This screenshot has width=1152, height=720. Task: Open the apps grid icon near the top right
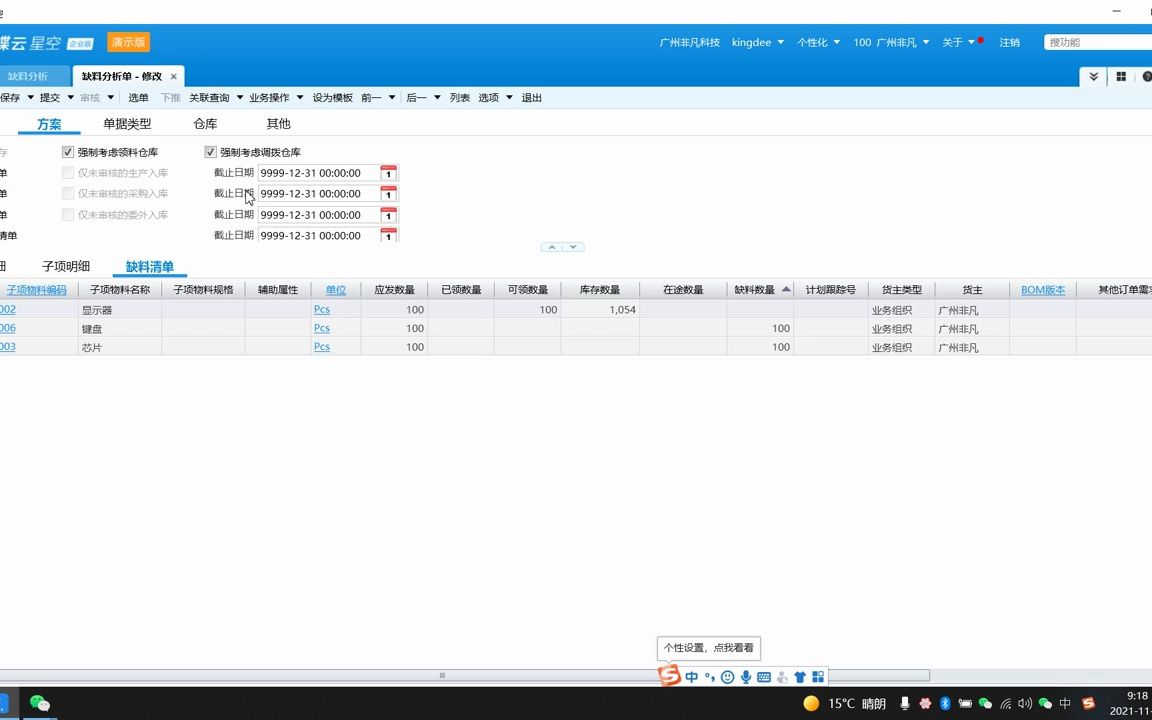coord(1121,76)
